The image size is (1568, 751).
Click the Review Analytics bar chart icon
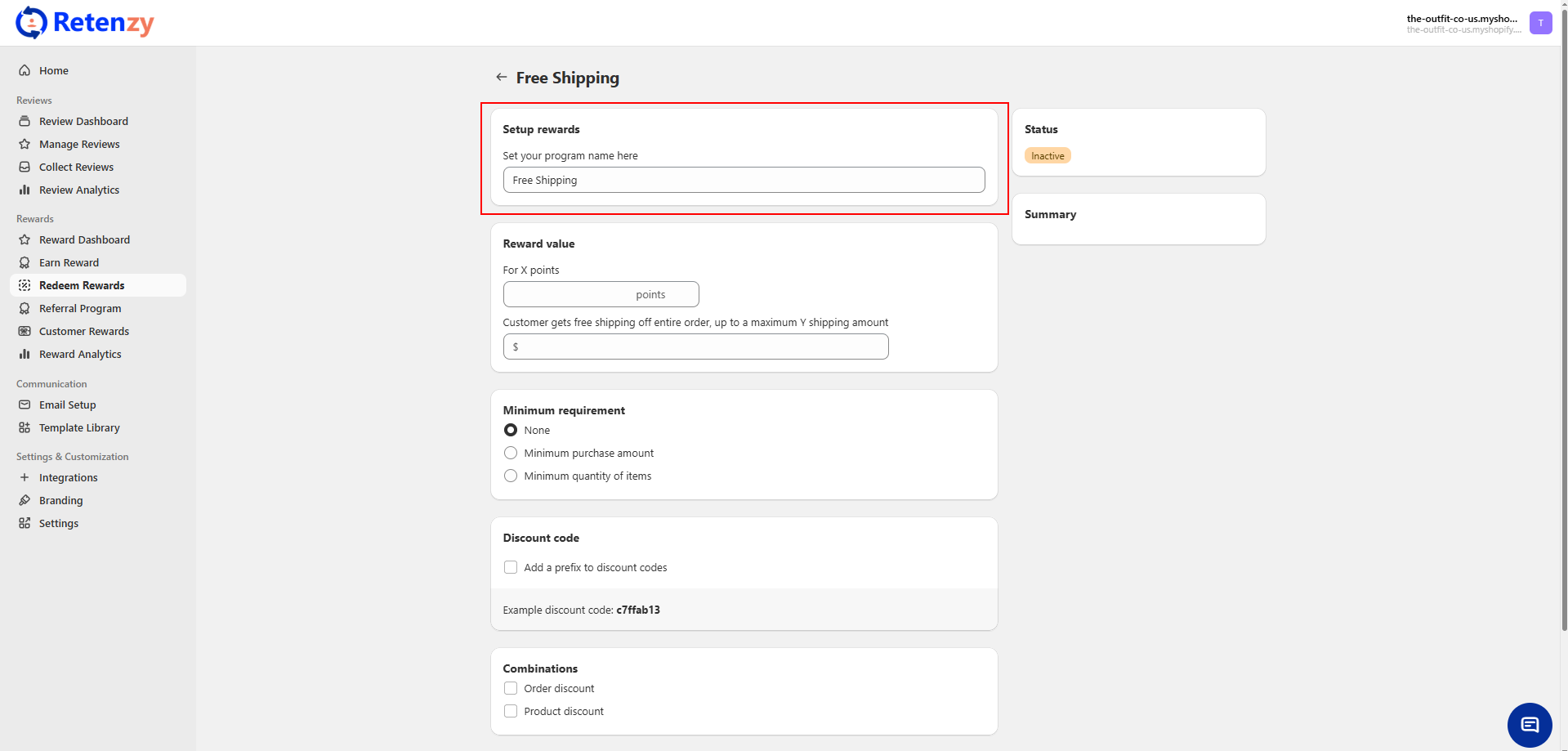25,190
